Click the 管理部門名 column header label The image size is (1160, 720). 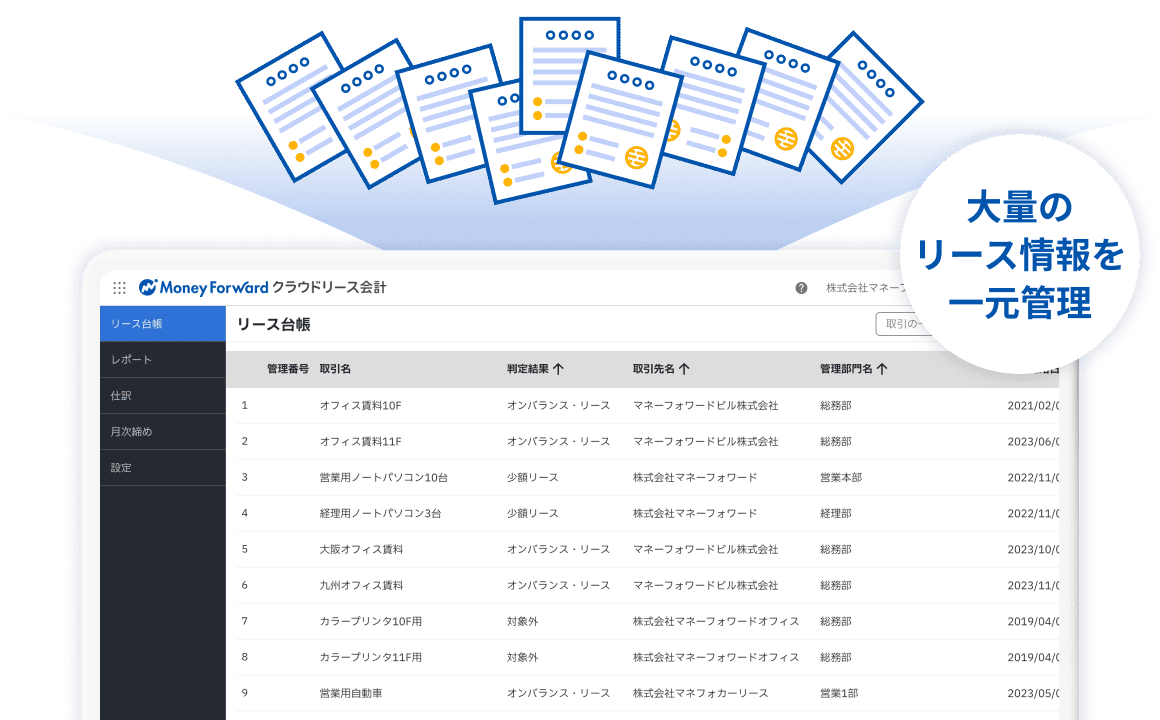tap(846, 369)
